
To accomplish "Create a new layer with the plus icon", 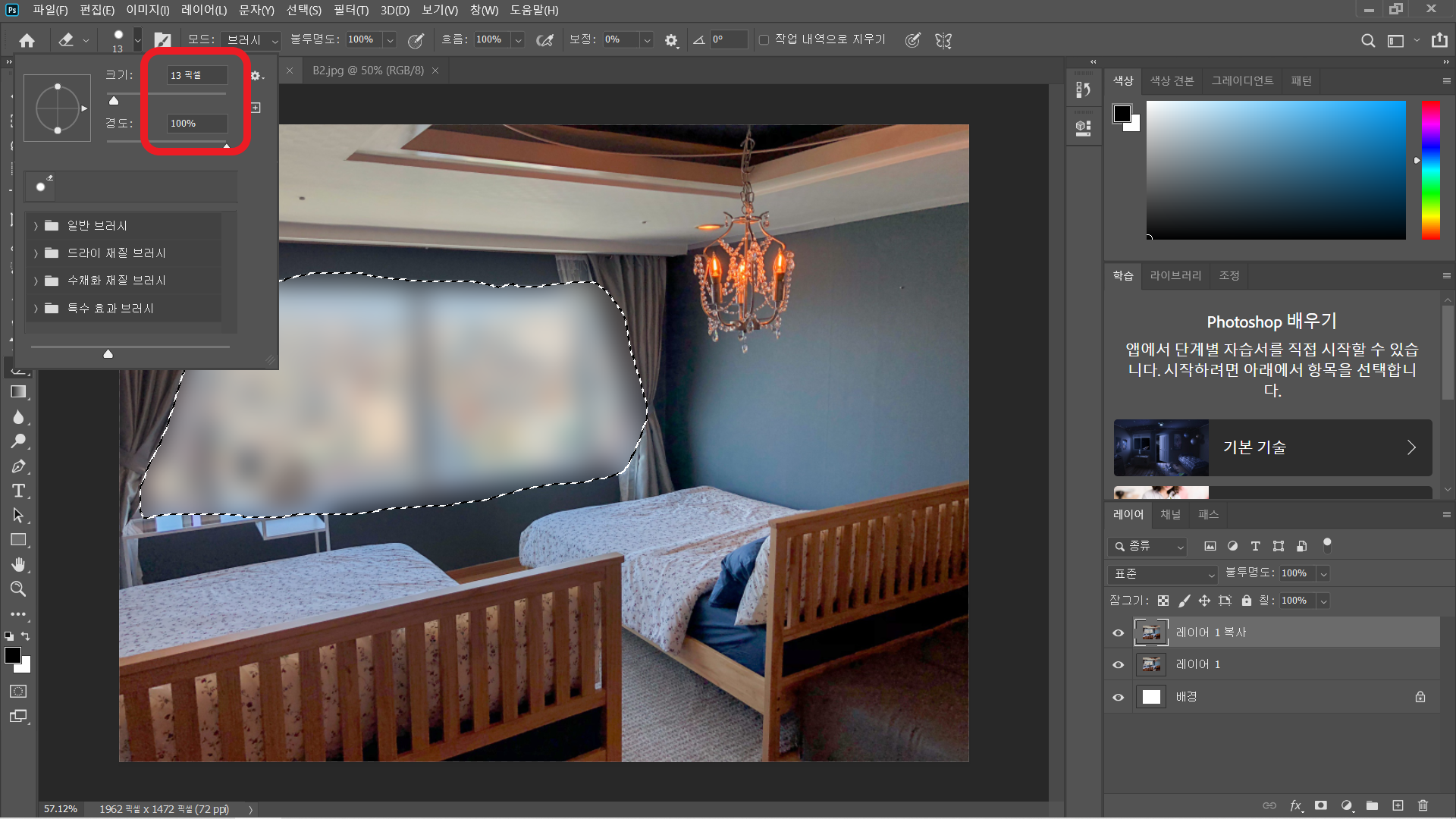I will click(x=1398, y=805).
